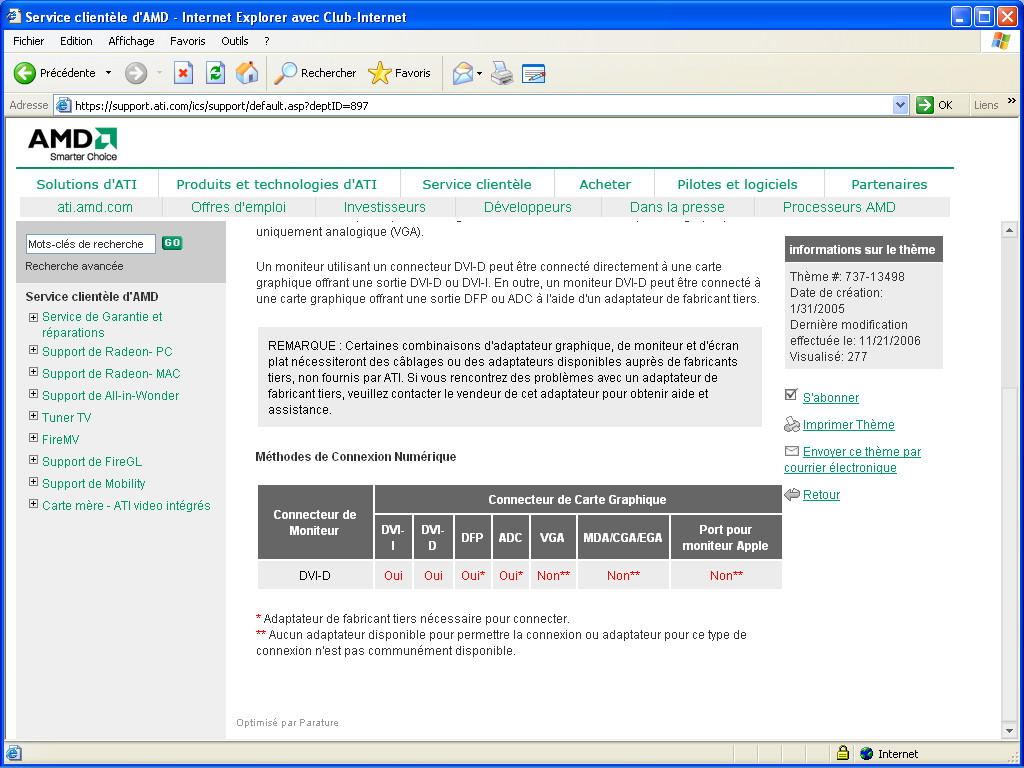Image resolution: width=1024 pixels, height=768 pixels.
Task: Stop loading with the red X icon
Action: [184, 73]
